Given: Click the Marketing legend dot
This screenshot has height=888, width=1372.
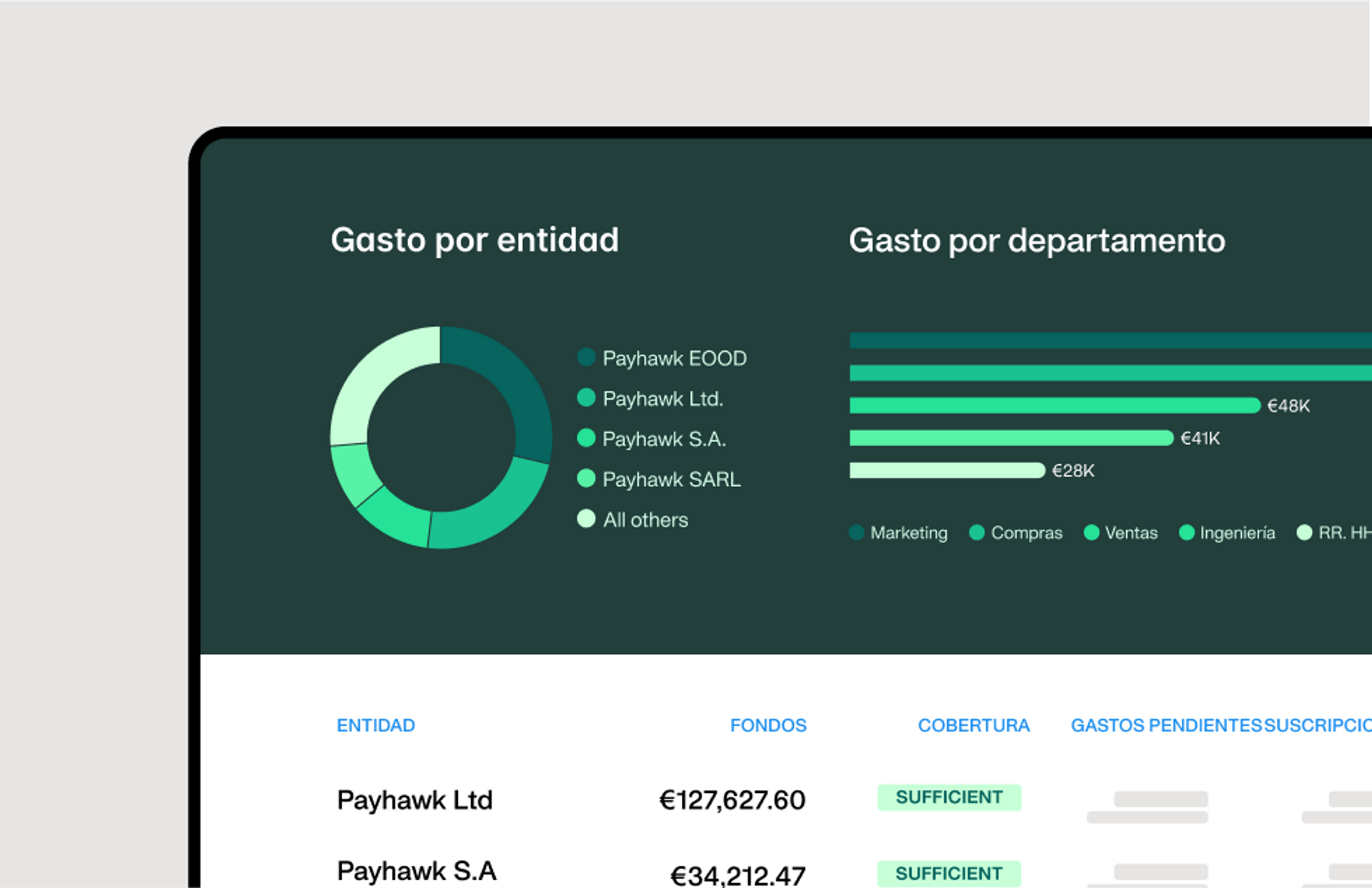Looking at the screenshot, I should coord(857,533).
